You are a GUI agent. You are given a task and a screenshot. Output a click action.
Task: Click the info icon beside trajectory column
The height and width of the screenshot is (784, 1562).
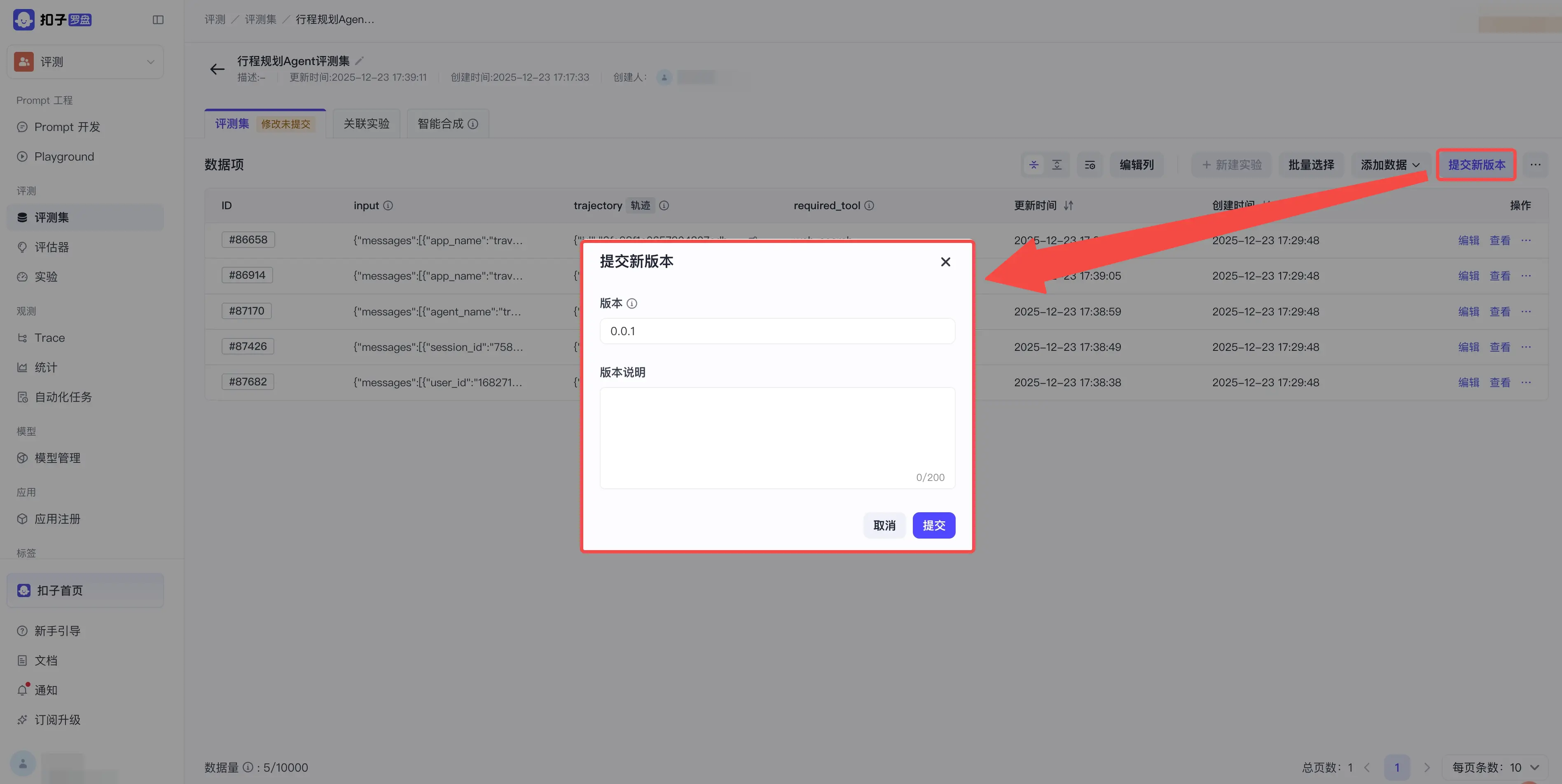(x=664, y=205)
